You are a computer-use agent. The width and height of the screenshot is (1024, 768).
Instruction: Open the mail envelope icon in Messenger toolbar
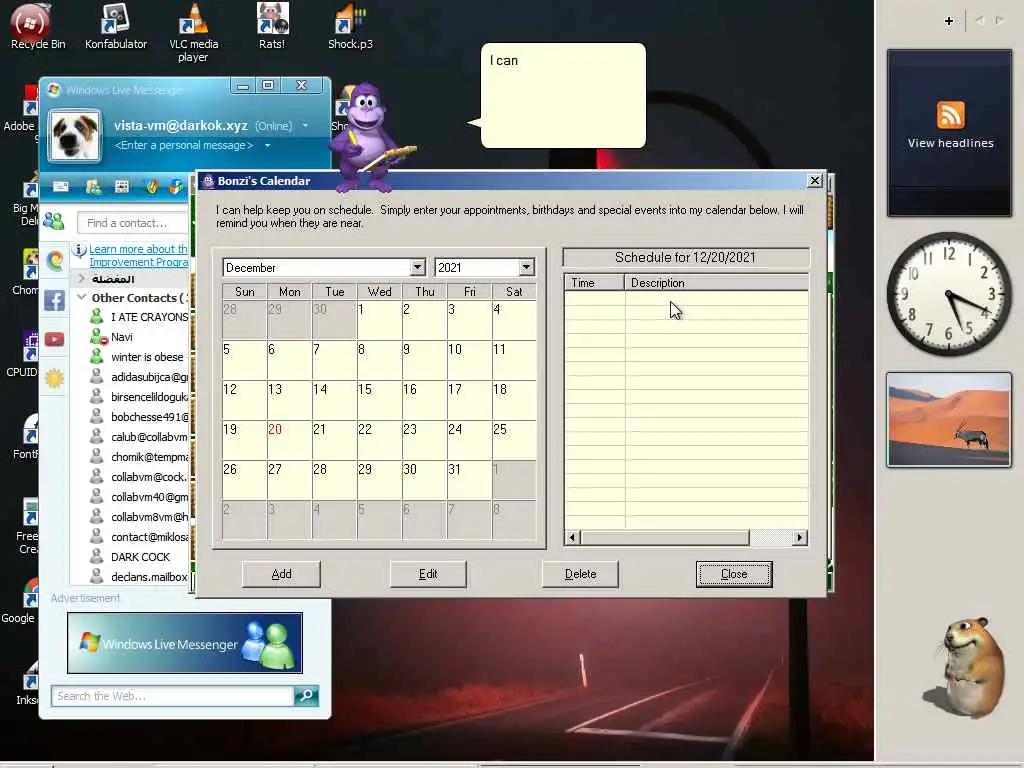(61, 187)
